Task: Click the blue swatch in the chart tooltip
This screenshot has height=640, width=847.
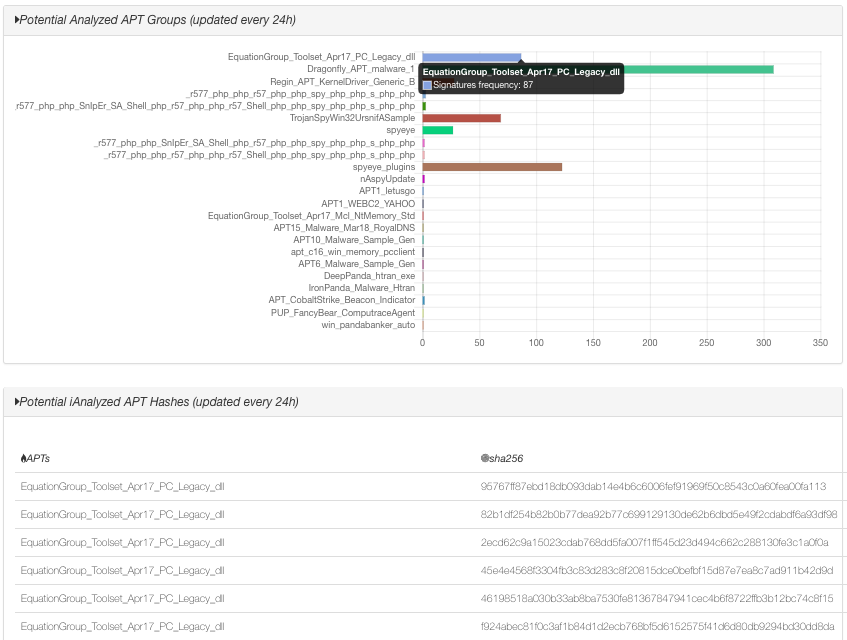Action: click(x=427, y=85)
